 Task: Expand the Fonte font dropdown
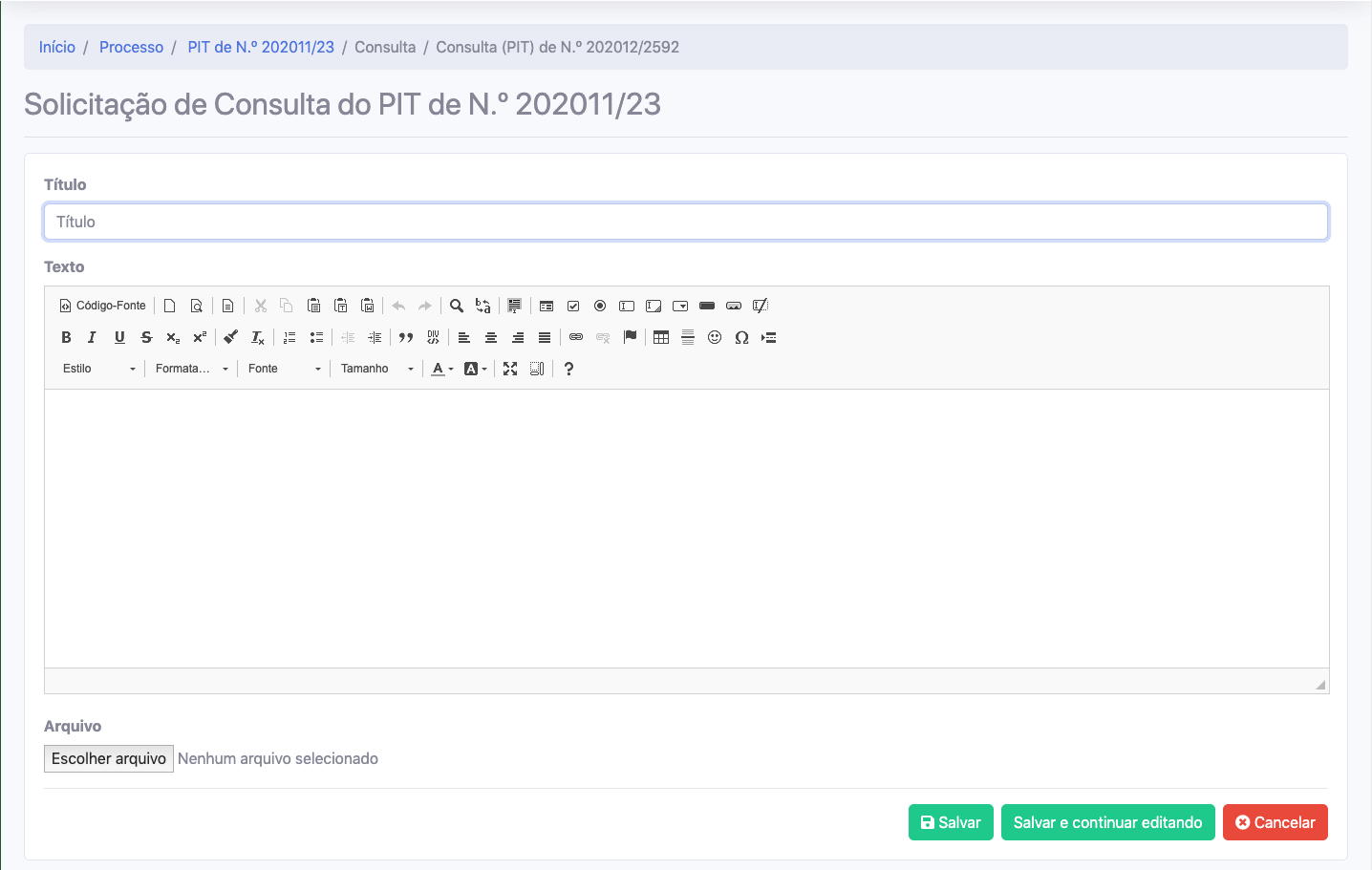pyautogui.click(x=285, y=369)
